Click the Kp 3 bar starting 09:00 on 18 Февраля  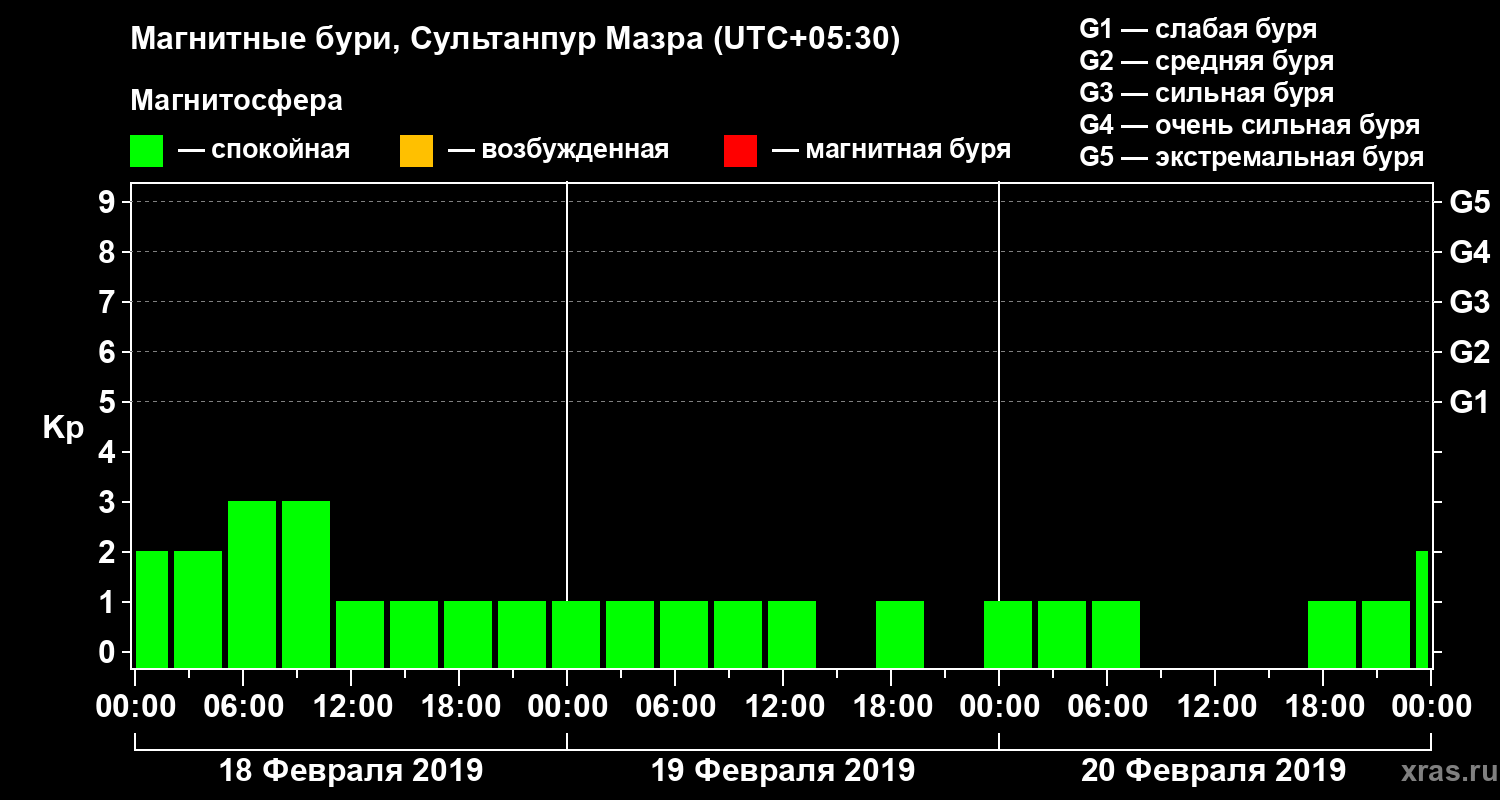pyautogui.click(x=306, y=584)
